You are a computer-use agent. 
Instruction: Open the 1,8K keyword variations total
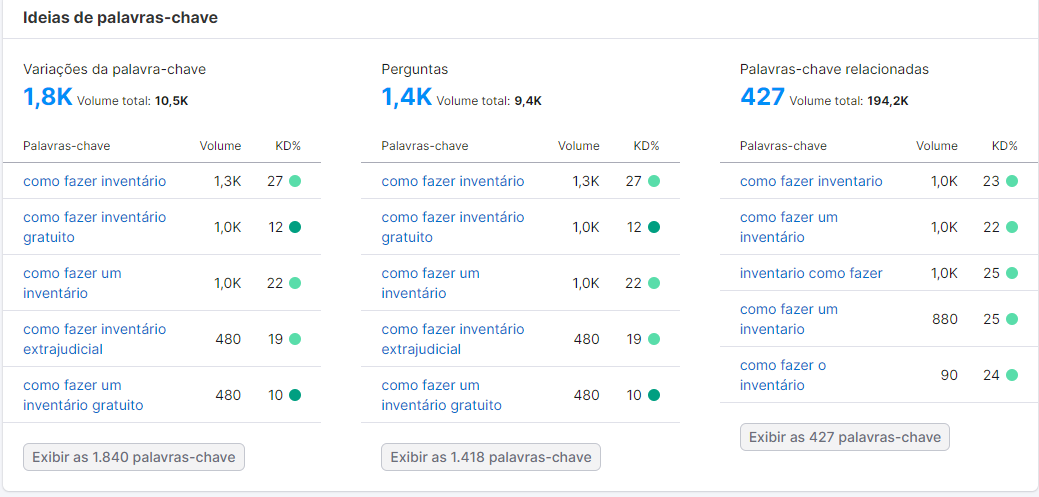click(x=47, y=97)
